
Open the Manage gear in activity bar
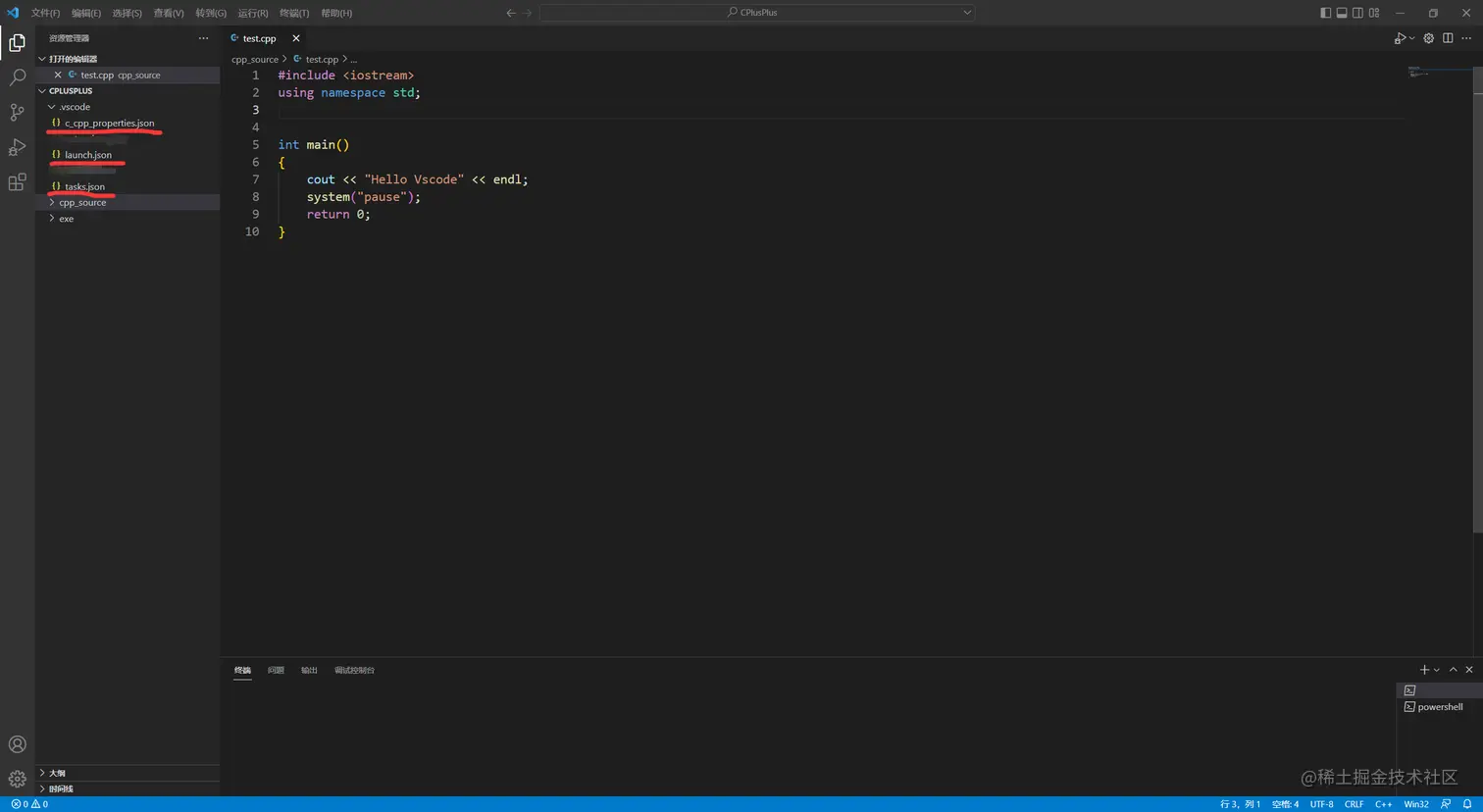pyautogui.click(x=17, y=779)
